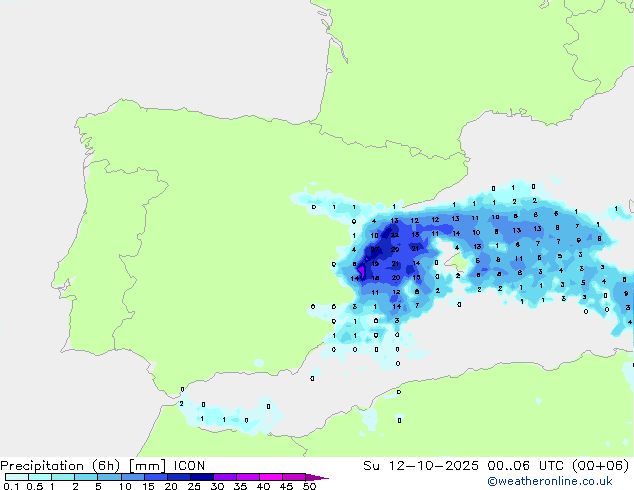
Task: Click the '[mm]' unit label
Action: click(147, 466)
